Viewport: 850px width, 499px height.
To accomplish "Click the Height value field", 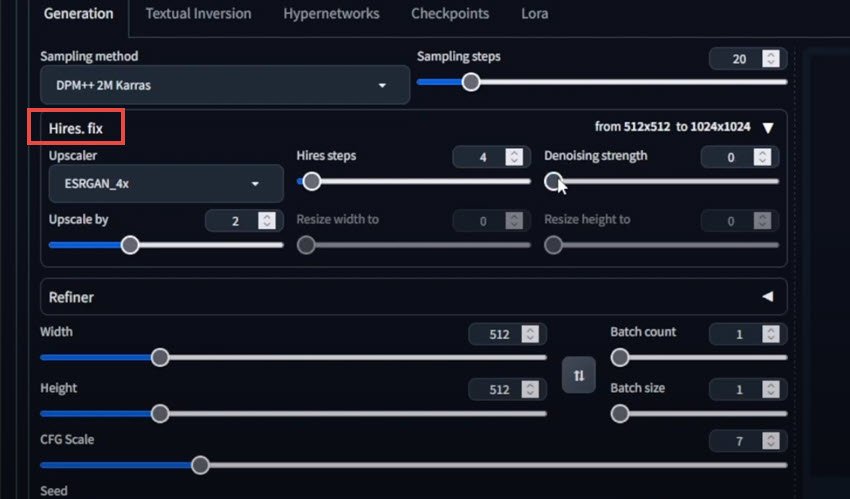I will (507, 389).
